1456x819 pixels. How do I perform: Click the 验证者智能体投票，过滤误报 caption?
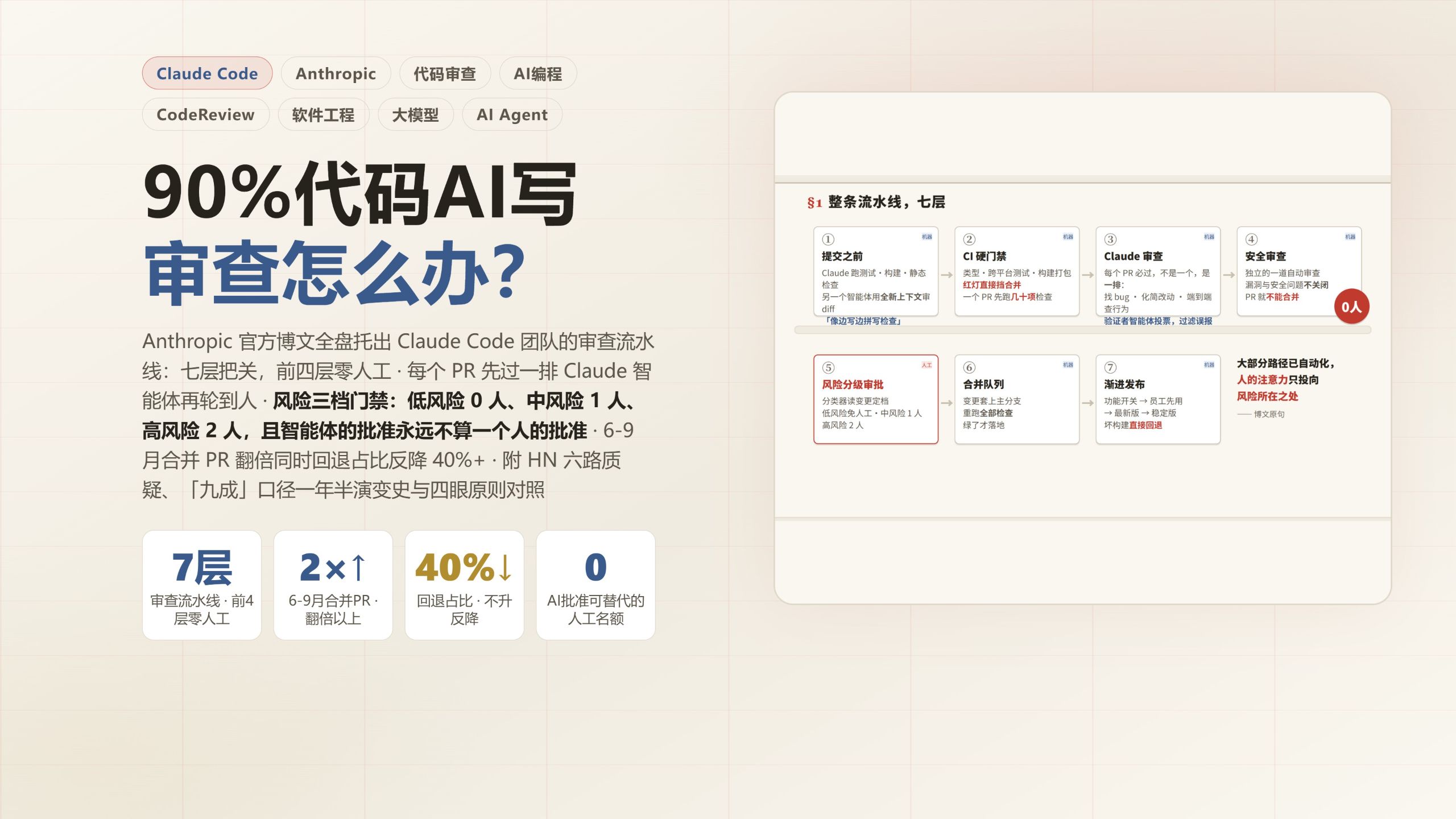click(1158, 321)
